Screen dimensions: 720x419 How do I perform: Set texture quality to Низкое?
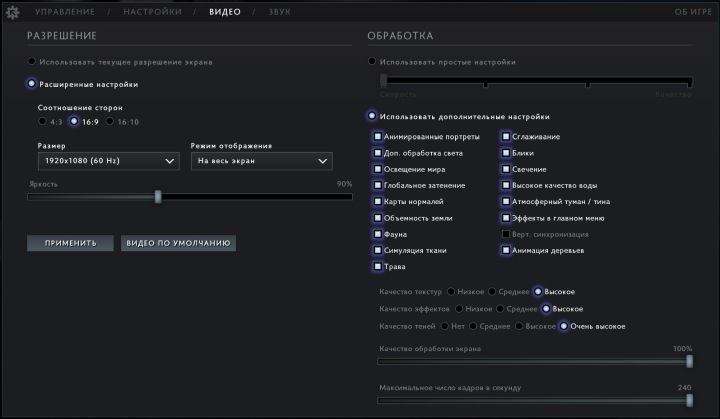point(451,292)
